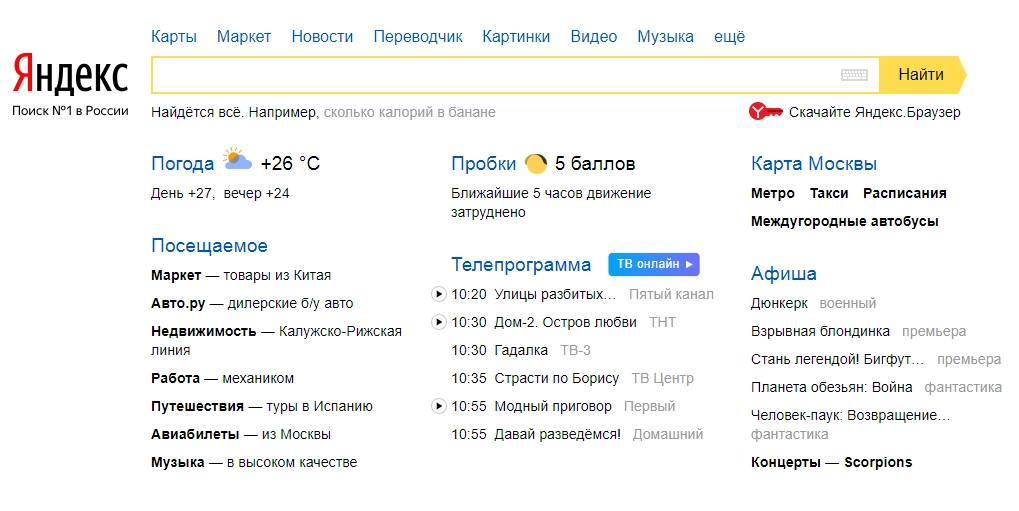1019x511 pixels.
Task: Focus the Яндекс search input field
Action: [495, 75]
